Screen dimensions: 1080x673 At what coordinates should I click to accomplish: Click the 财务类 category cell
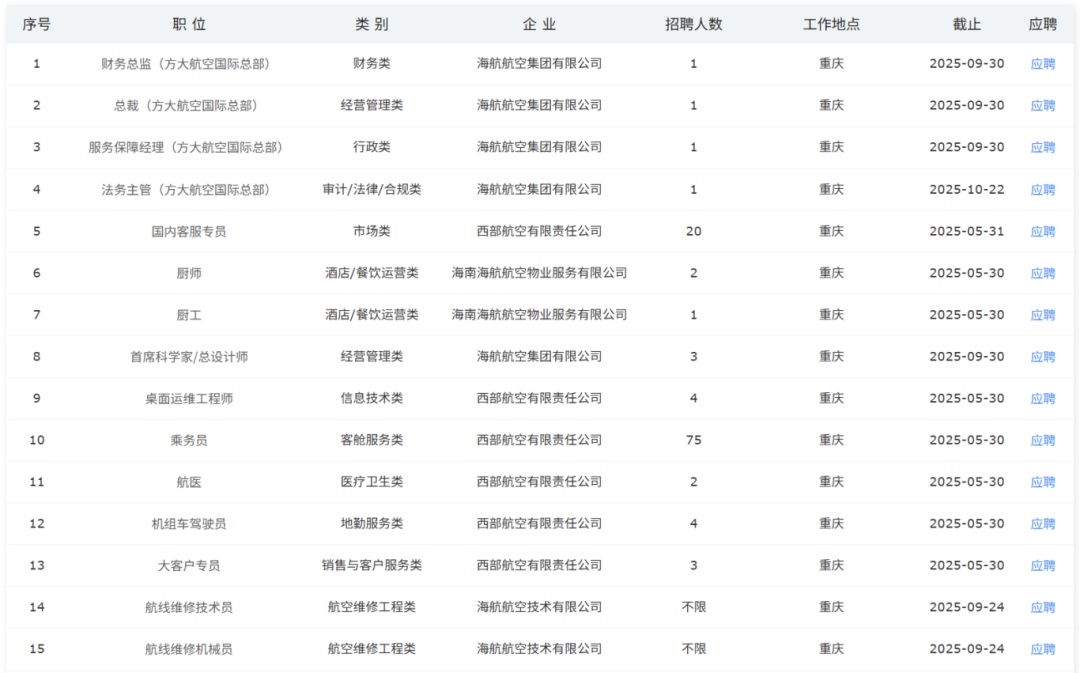371,63
